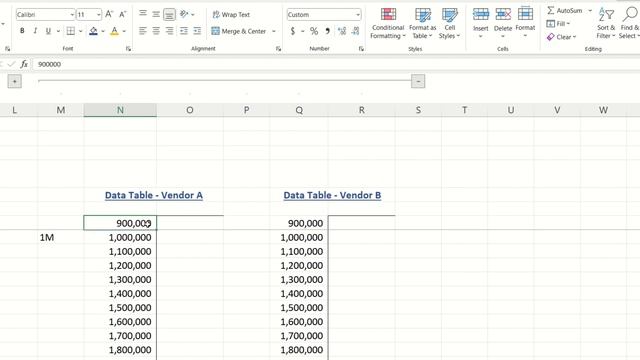Open Conditional Formatting menu
Viewport: 640px width, 360px height.
pyautogui.click(x=388, y=24)
